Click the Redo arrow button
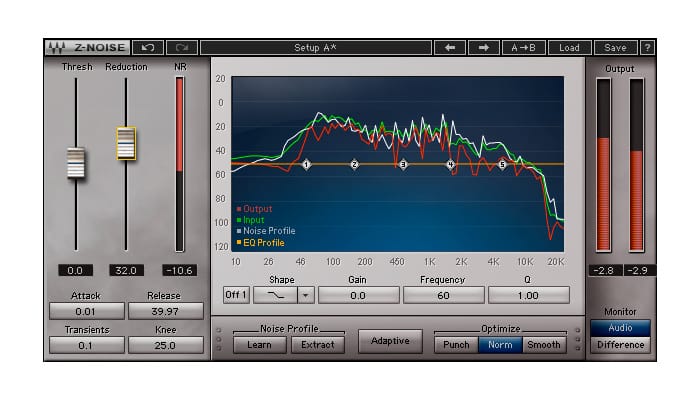700x400 pixels. (x=182, y=47)
